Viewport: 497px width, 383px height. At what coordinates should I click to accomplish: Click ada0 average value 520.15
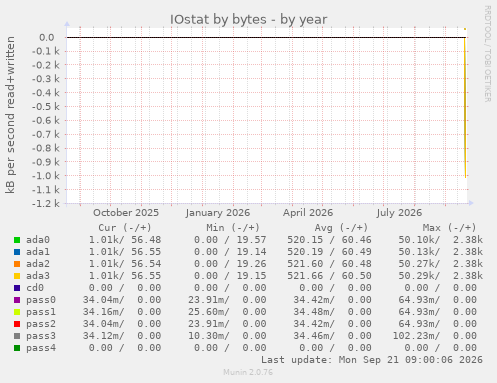click(305, 240)
